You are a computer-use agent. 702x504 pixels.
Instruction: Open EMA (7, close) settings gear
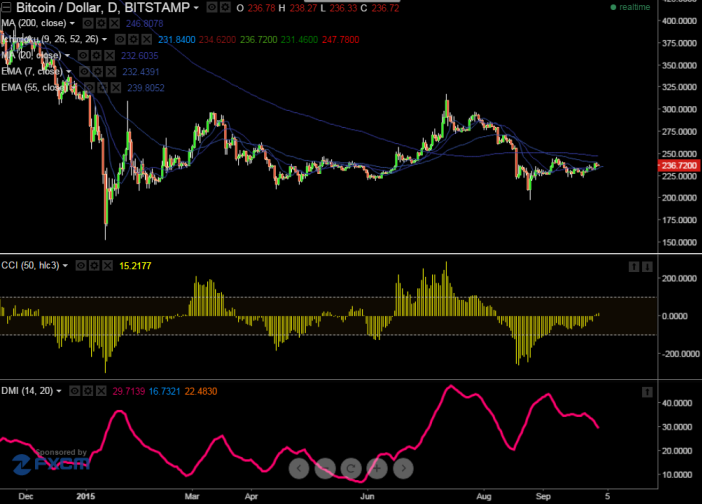coord(98,72)
